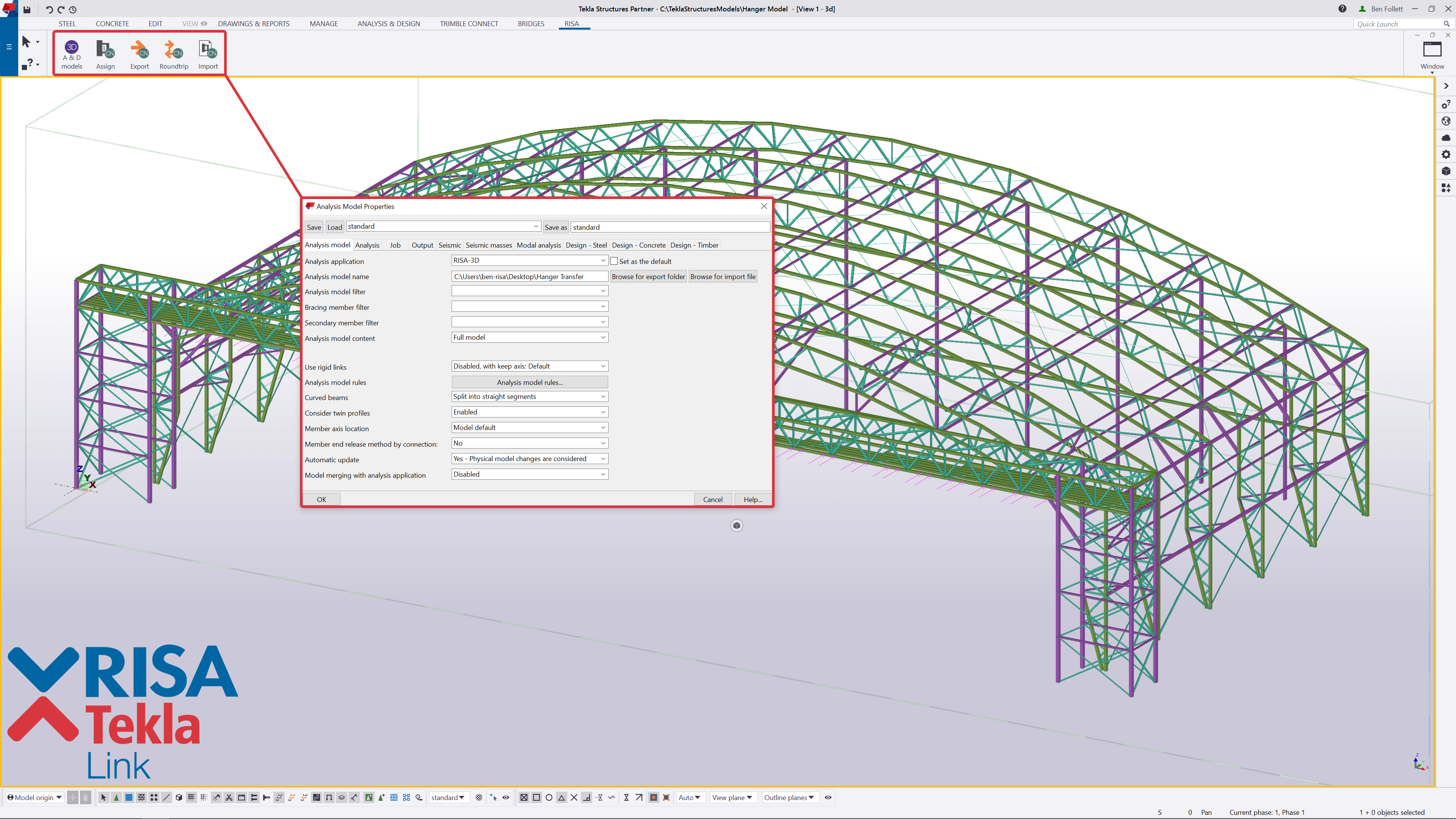Toggle snap to intersection points X icon

click(x=574, y=797)
